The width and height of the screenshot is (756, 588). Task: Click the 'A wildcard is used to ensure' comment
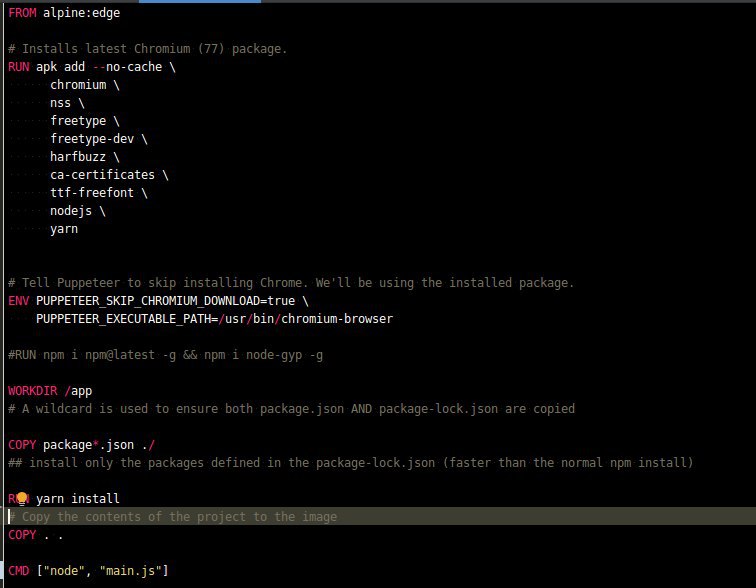[x=291, y=409]
